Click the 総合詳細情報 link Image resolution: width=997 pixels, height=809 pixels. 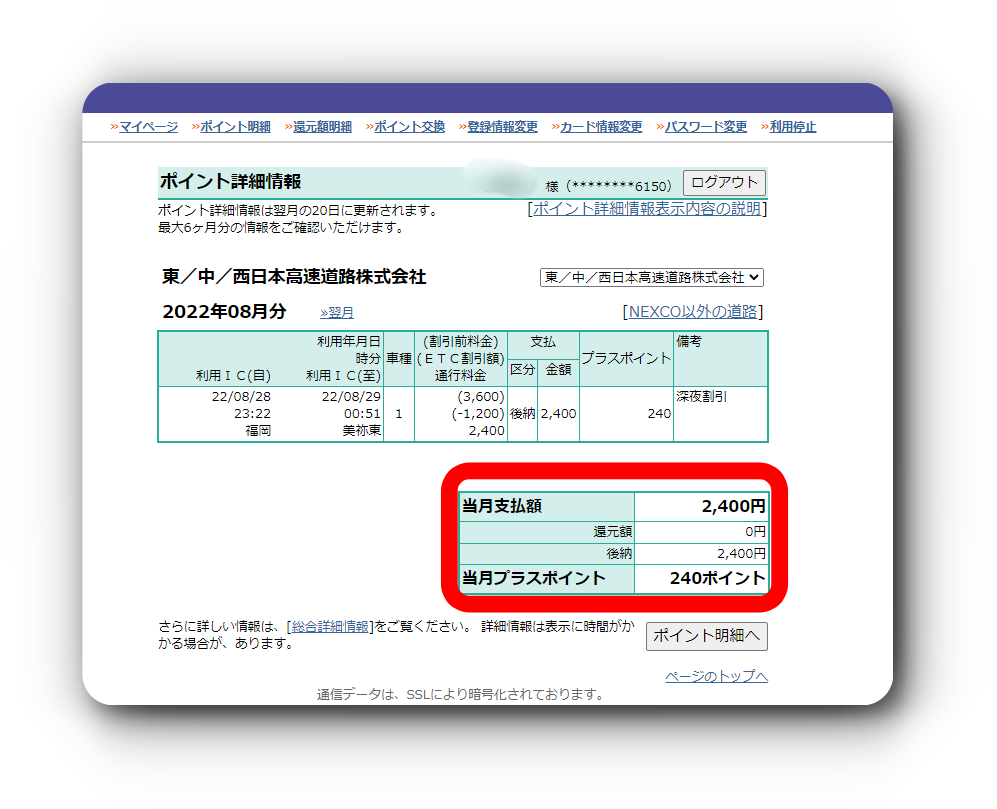pos(330,627)
